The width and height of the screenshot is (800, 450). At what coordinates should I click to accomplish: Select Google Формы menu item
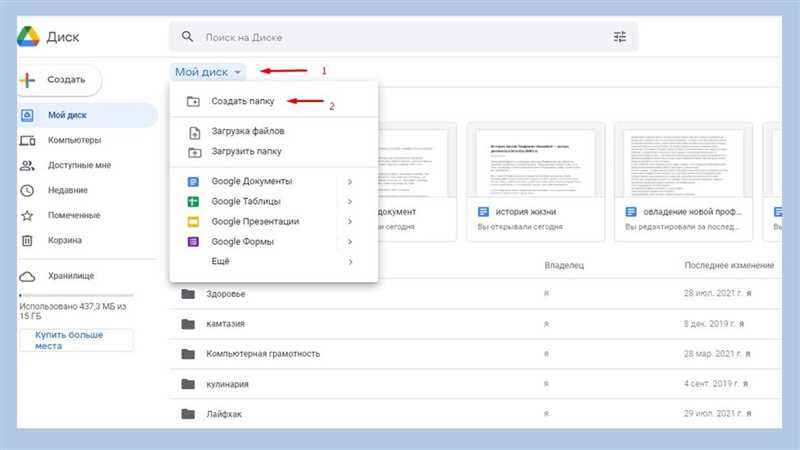tap(274, 241)
